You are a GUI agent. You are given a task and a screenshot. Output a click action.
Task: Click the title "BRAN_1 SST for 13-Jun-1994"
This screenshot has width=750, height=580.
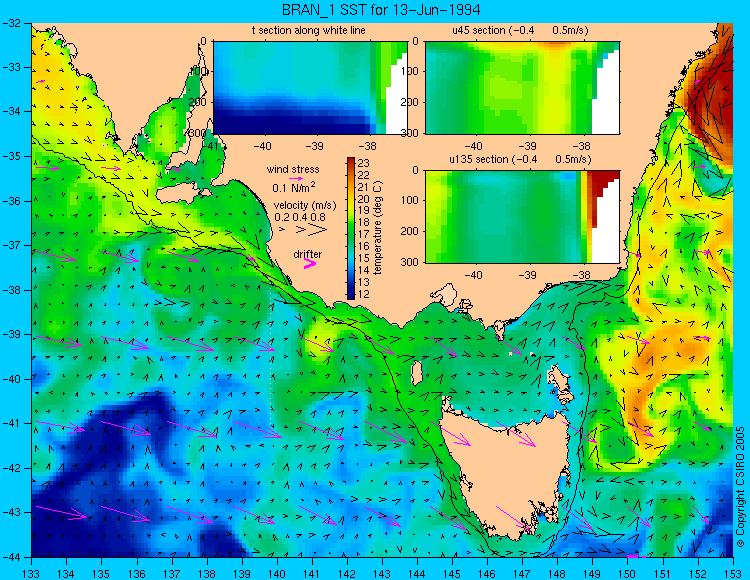click(381, 10)
